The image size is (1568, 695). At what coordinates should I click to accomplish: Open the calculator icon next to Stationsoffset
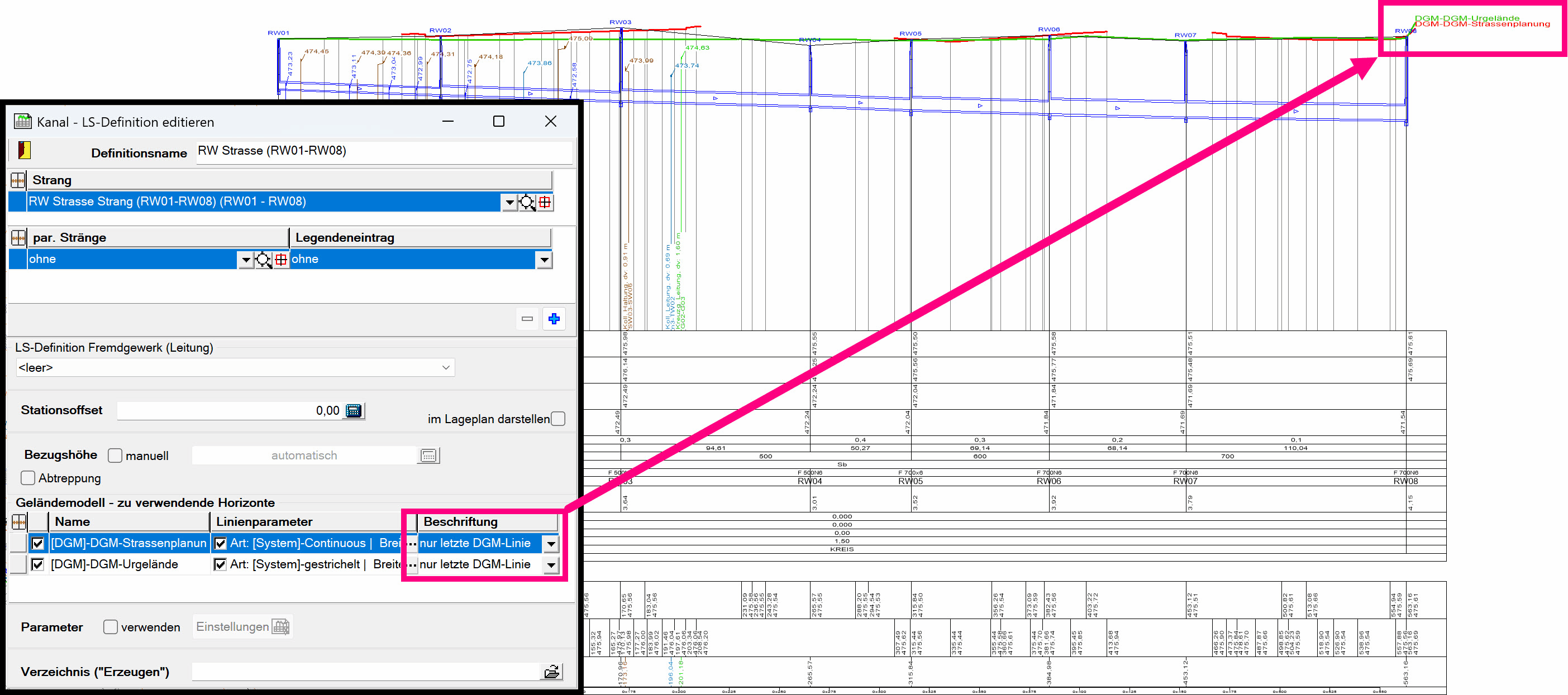click(x=354, y=411)
